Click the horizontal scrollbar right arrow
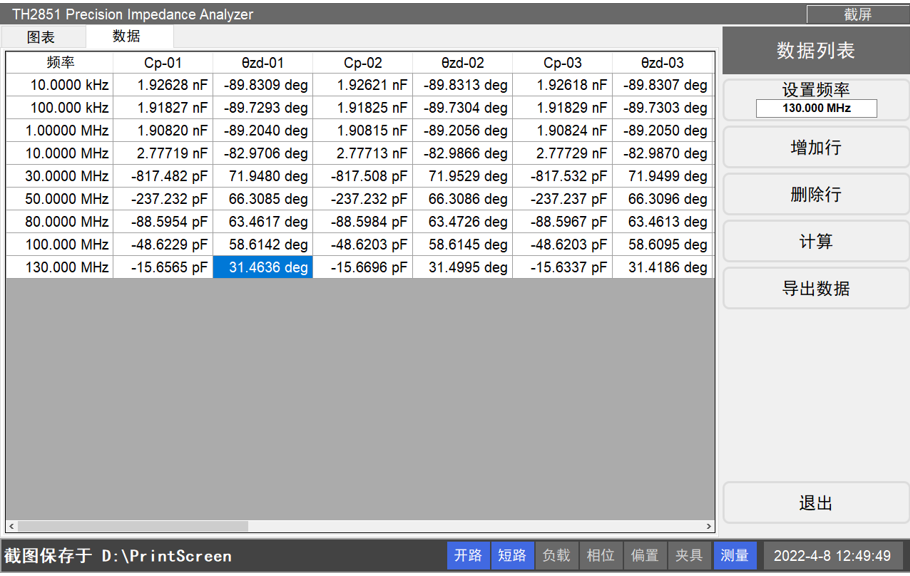910x576 pixels. [x=710, y=526]
